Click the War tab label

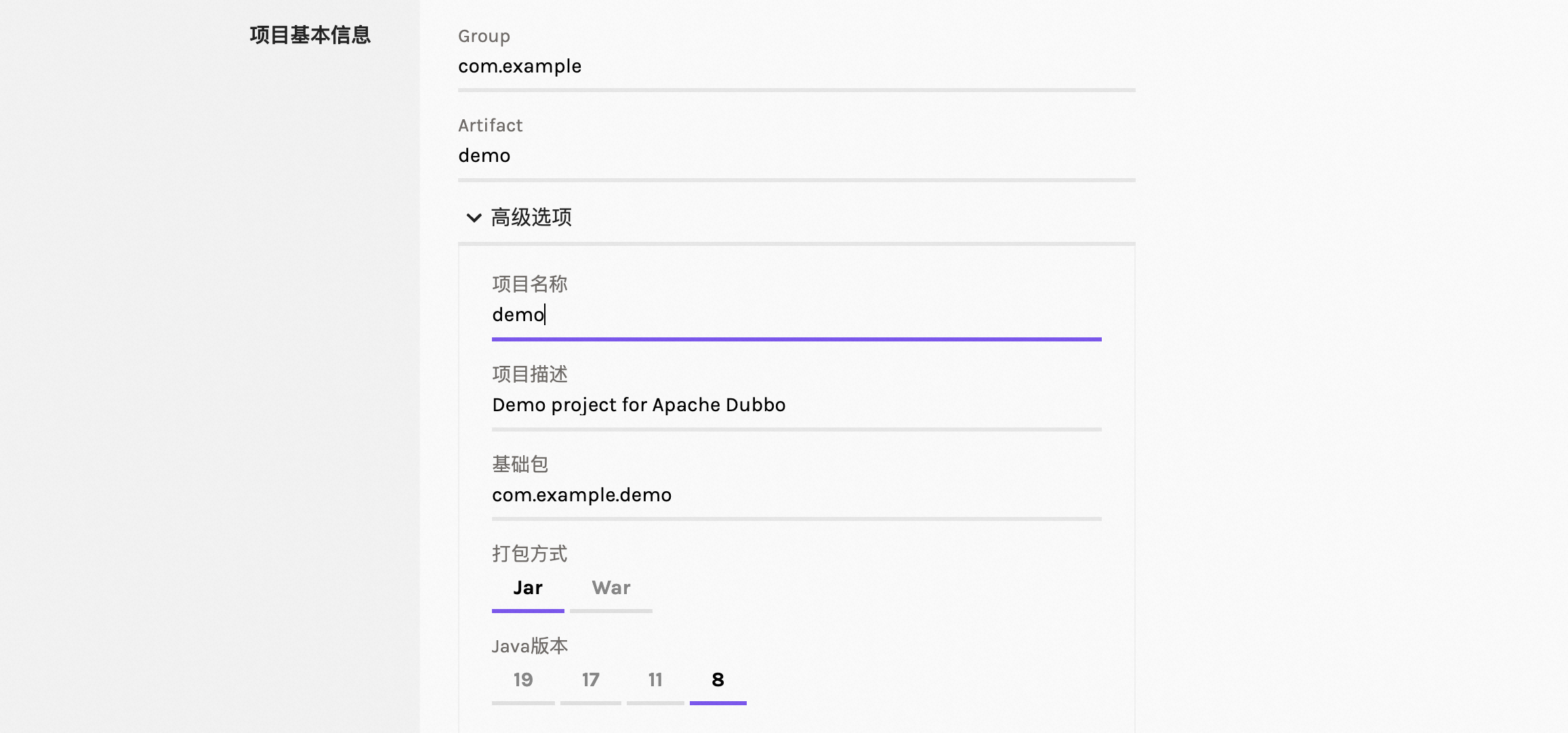(x=611, y=588)
